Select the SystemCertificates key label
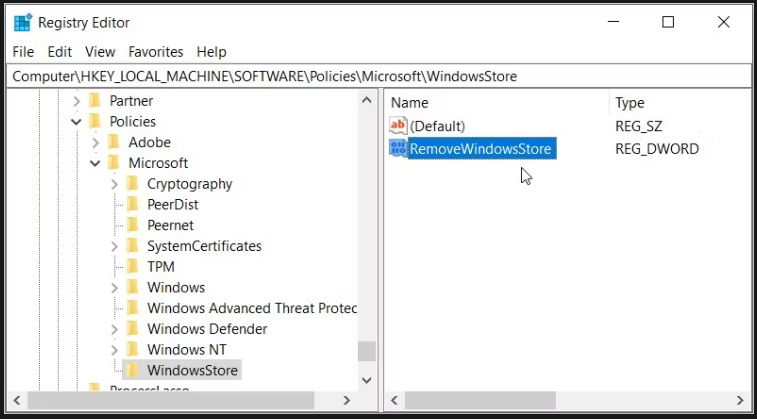 (x=204, y=246)
